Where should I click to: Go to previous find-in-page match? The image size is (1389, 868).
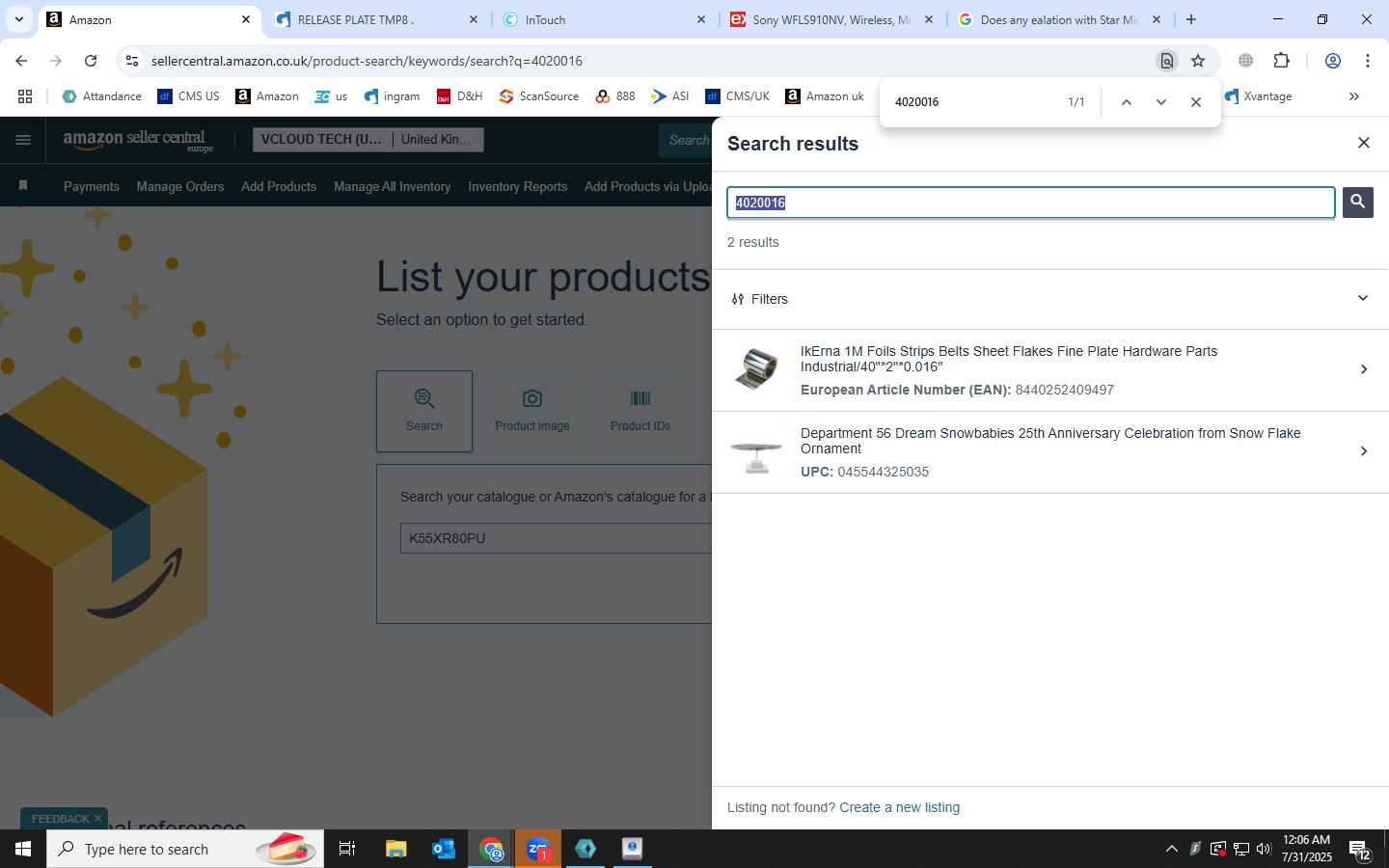(x=1126, y=102)
